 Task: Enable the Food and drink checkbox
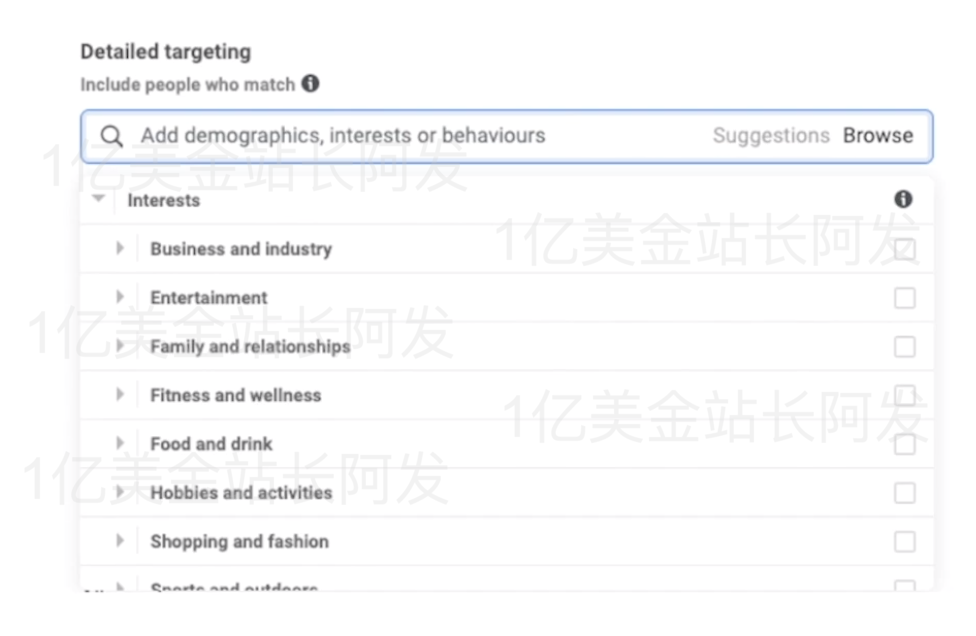905,443
